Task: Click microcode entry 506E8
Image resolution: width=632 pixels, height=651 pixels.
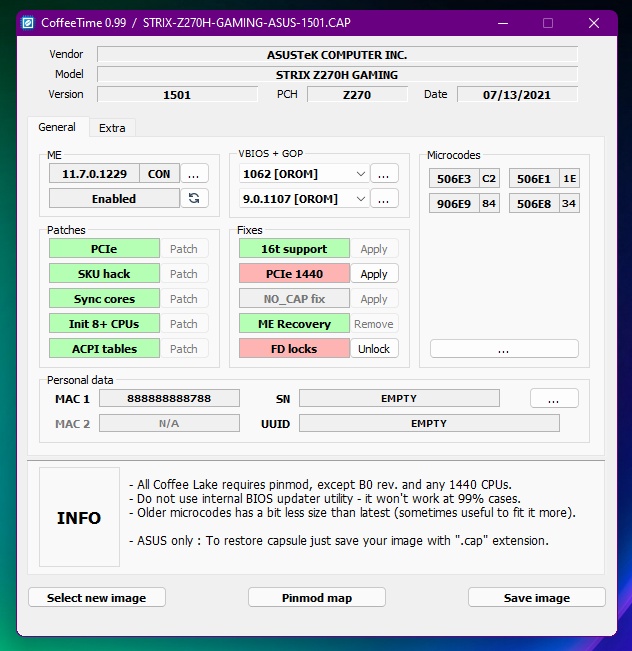Action: (x=534, y=203)
